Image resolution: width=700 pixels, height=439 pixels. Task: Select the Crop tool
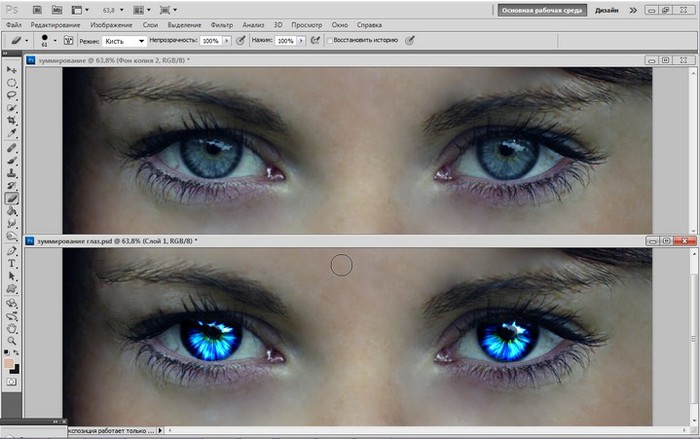(x=12, y=120)
